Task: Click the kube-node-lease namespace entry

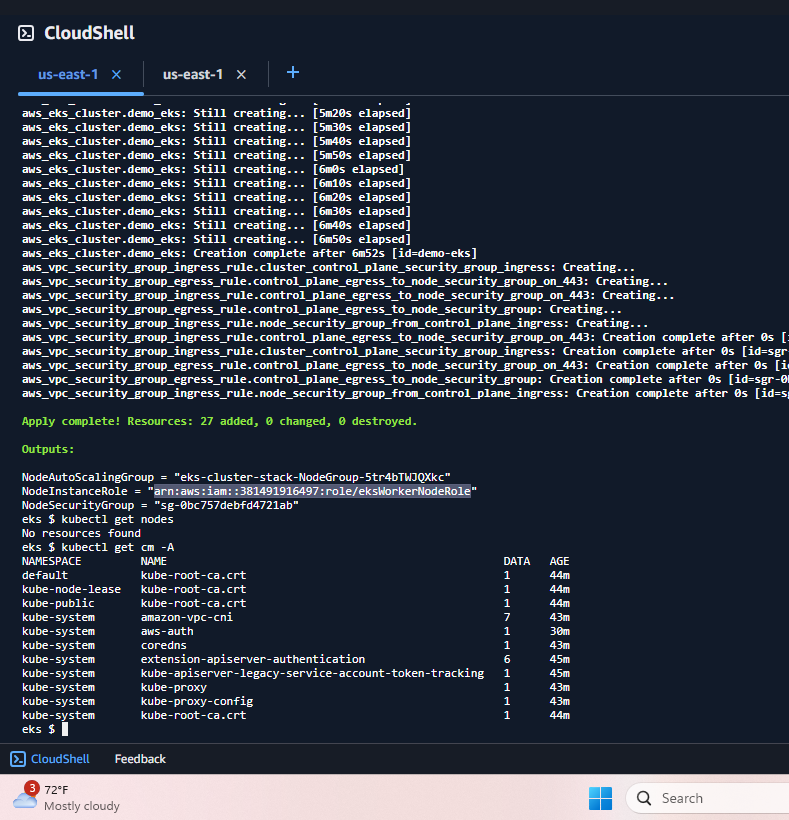Action: point(71,589)
